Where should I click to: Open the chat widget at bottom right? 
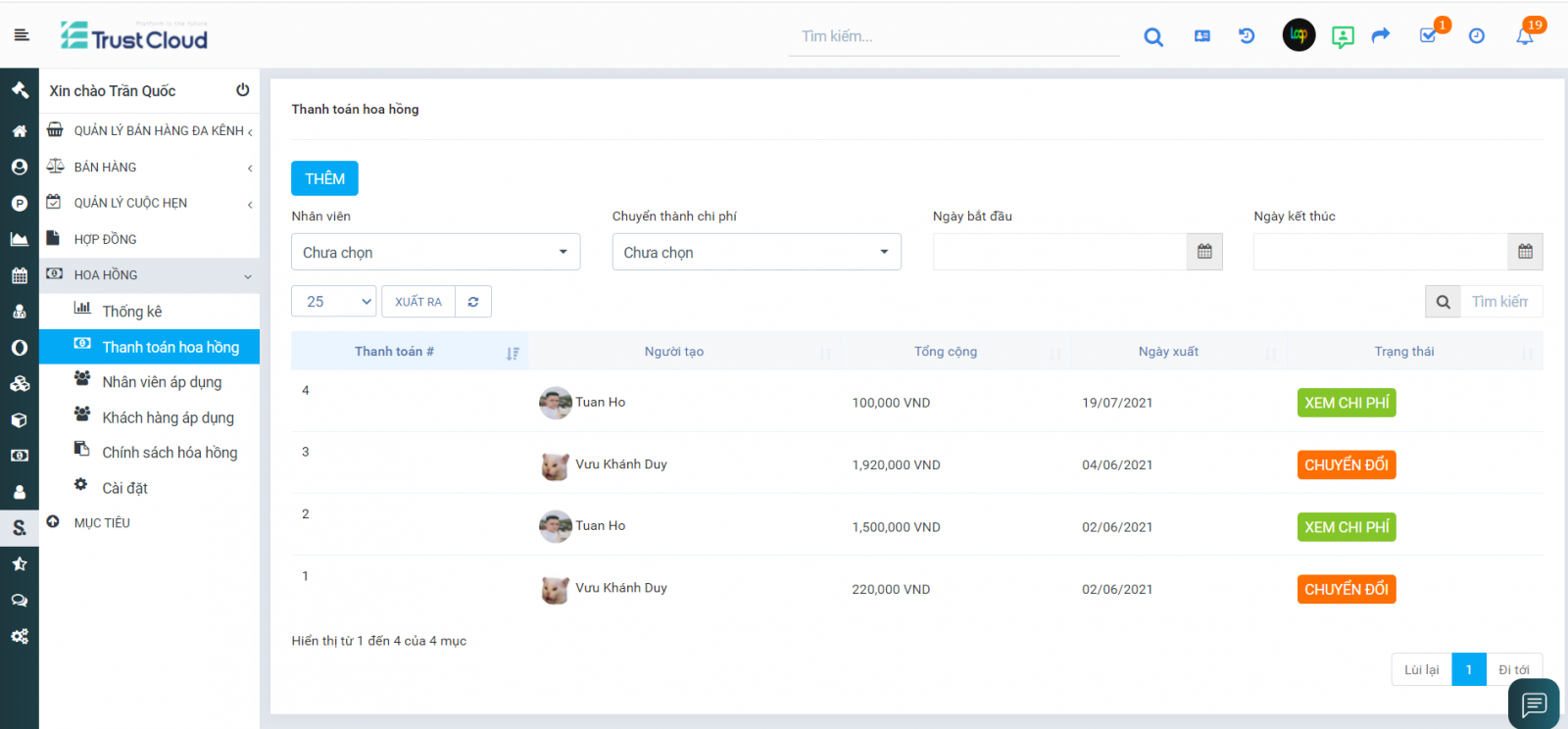[x=1534, y=704]
